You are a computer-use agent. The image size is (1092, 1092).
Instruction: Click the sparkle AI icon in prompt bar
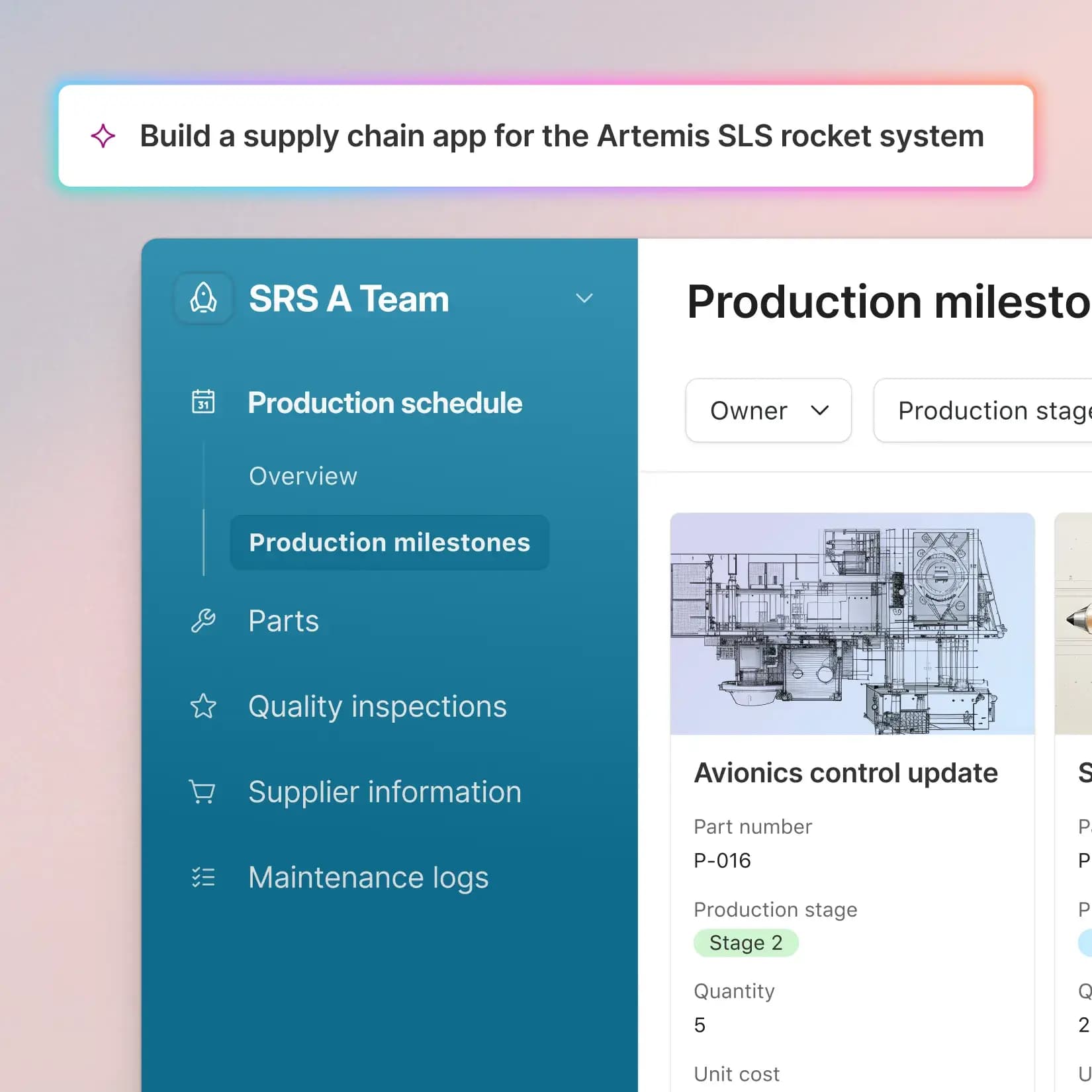[x=103, y=136]
